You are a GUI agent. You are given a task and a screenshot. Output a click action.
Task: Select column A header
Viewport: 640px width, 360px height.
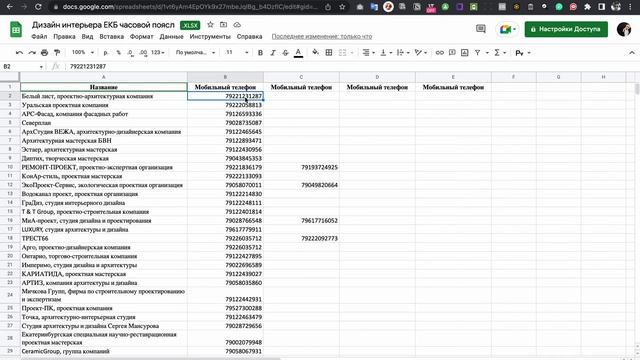tap(104, 77)
